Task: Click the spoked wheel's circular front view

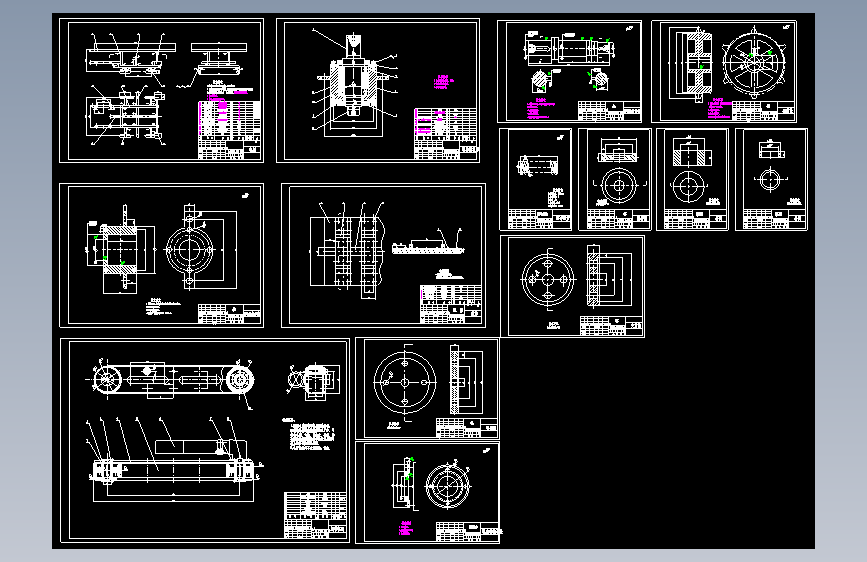Action: [754, 63]
